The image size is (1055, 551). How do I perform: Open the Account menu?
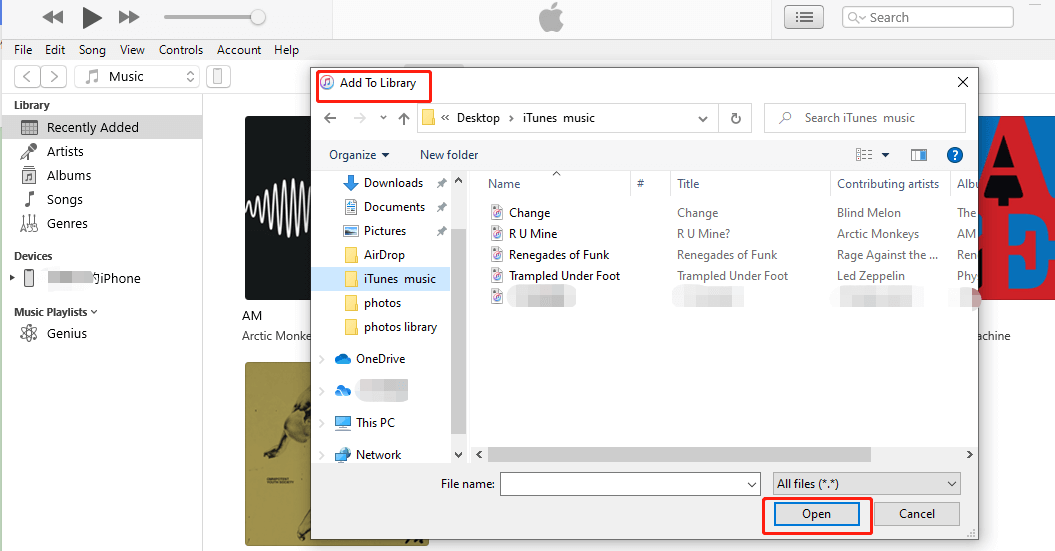239,50
